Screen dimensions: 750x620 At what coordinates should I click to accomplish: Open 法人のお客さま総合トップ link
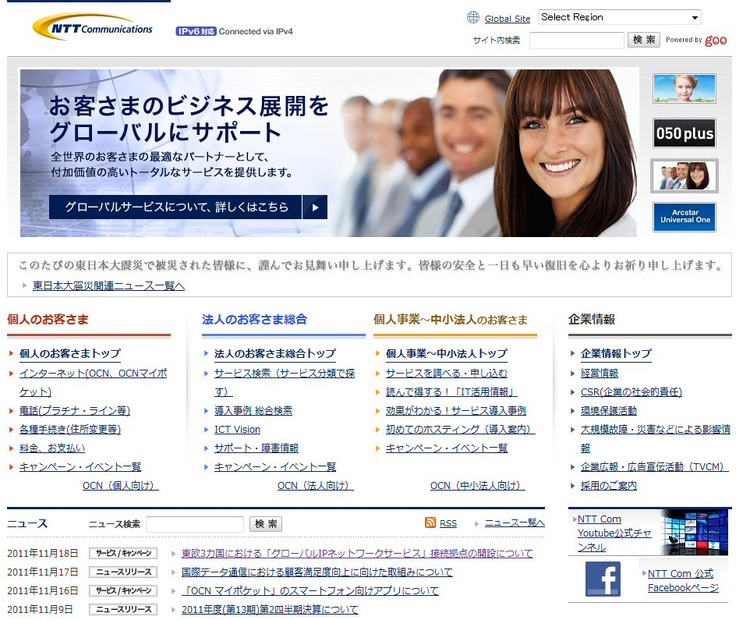click(275, 354)
